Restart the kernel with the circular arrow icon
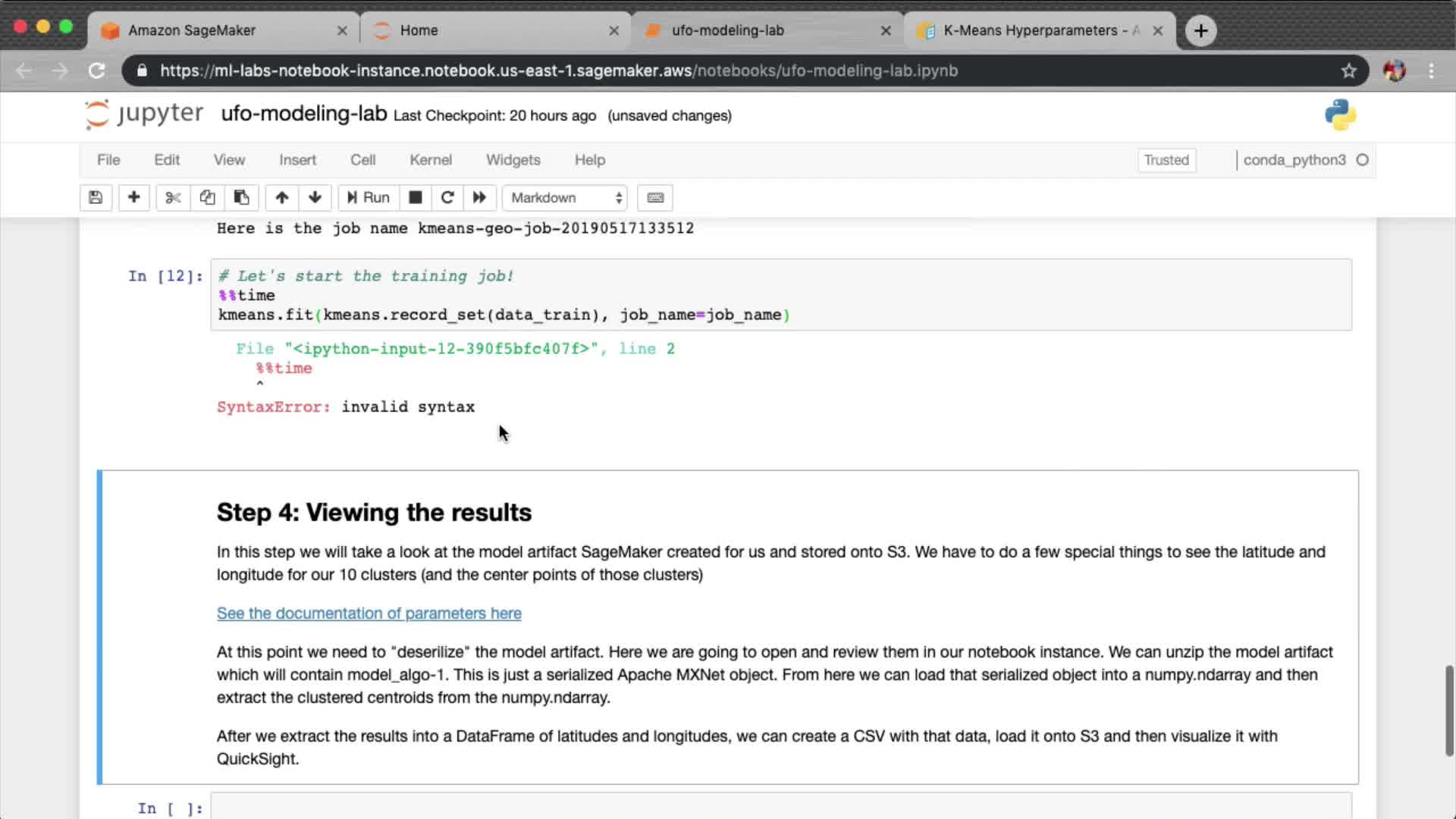Screen dimensions: 1456x819 (x=447, y=198)
